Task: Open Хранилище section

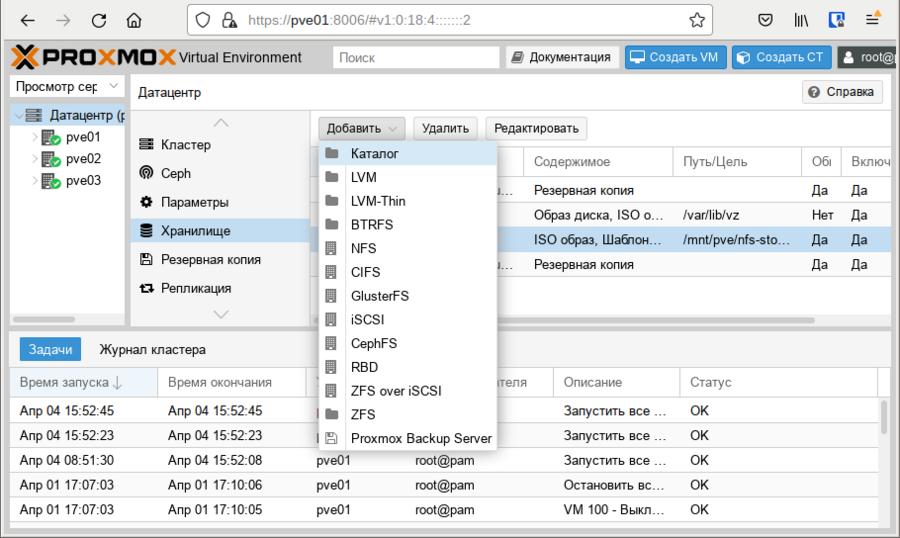Action: 220,231
